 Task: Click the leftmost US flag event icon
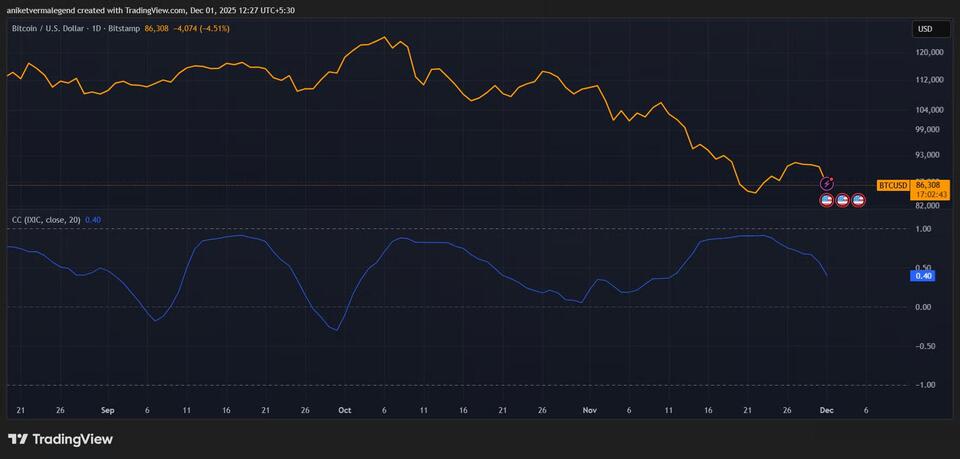point(827,200)
